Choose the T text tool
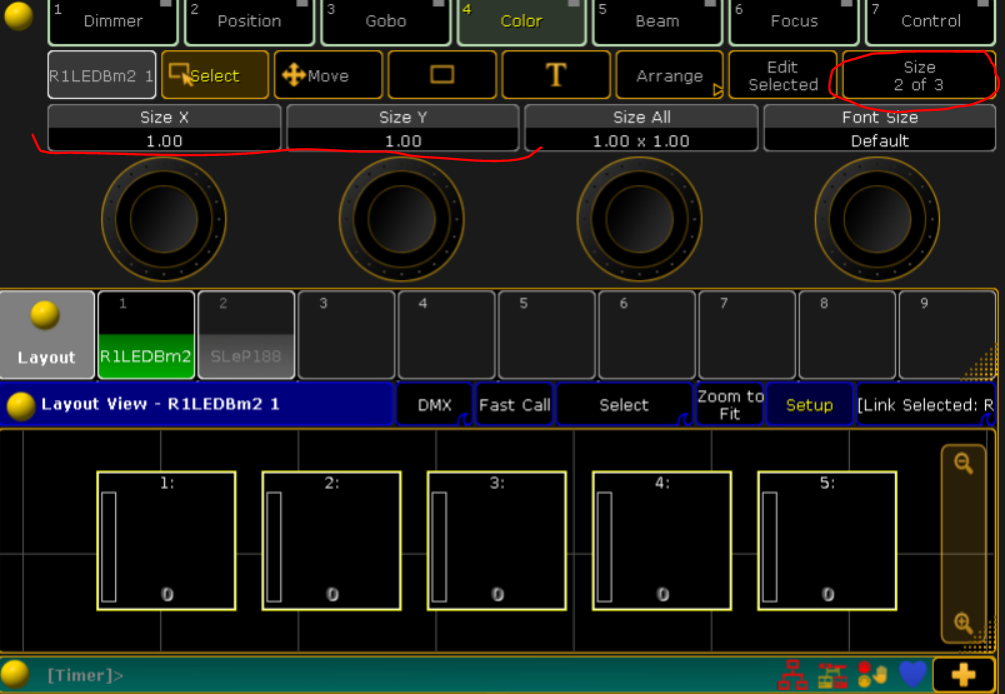The width and height of the screenshot is (1005, 694). pos(556,75)
